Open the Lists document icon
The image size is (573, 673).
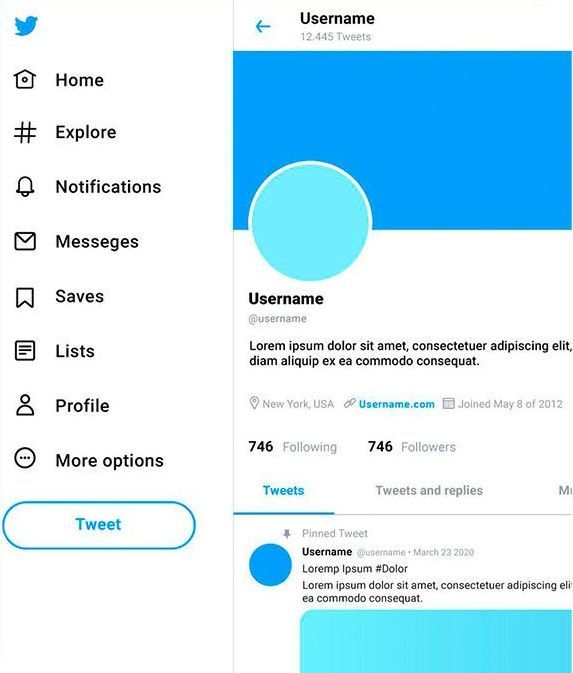(25, 351)
